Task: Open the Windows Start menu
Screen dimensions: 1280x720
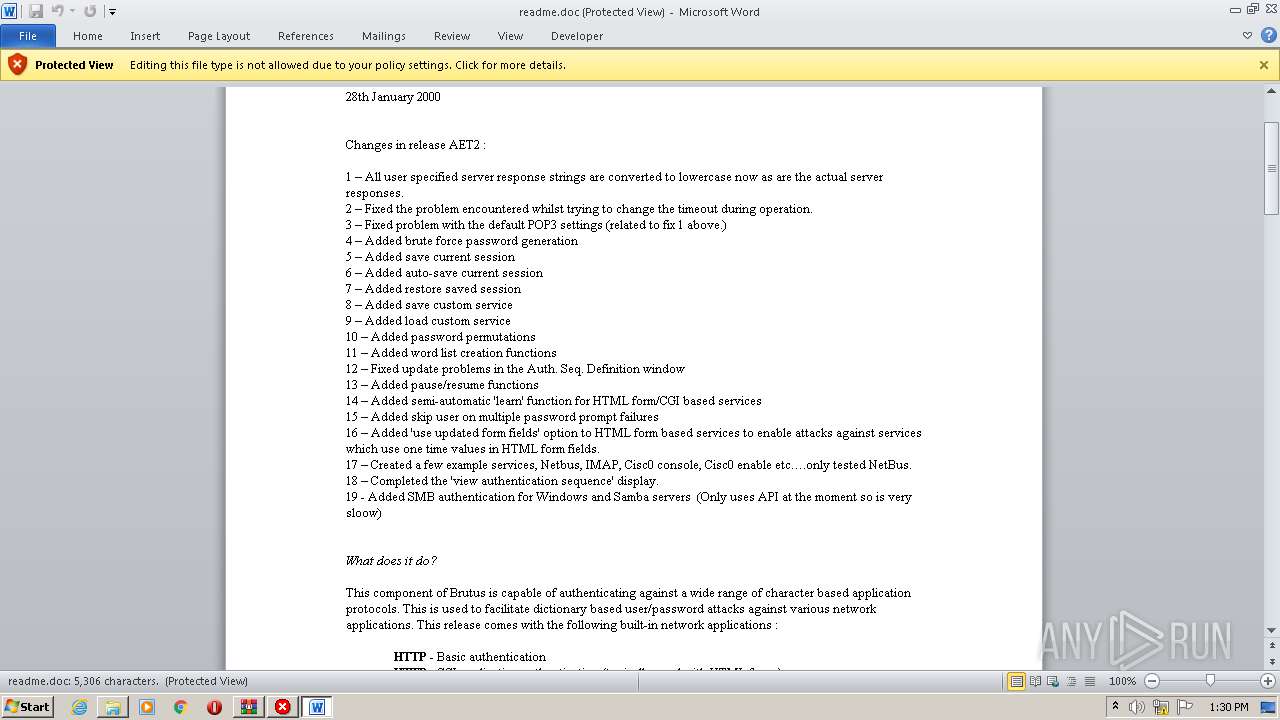Action: tap(28, 706)
